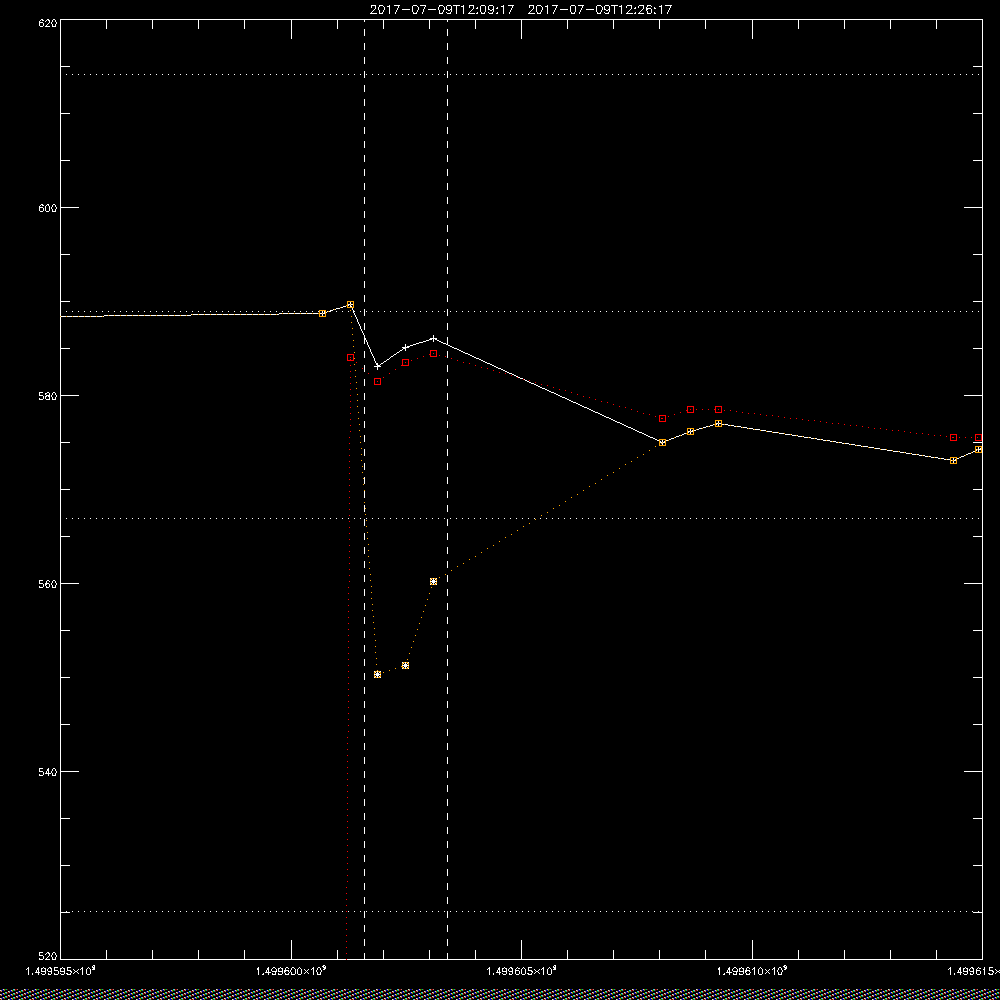Click the topmost dotted horizontal line near 614
Viewport: 1000px width, 1000px height.
point(522,75)
